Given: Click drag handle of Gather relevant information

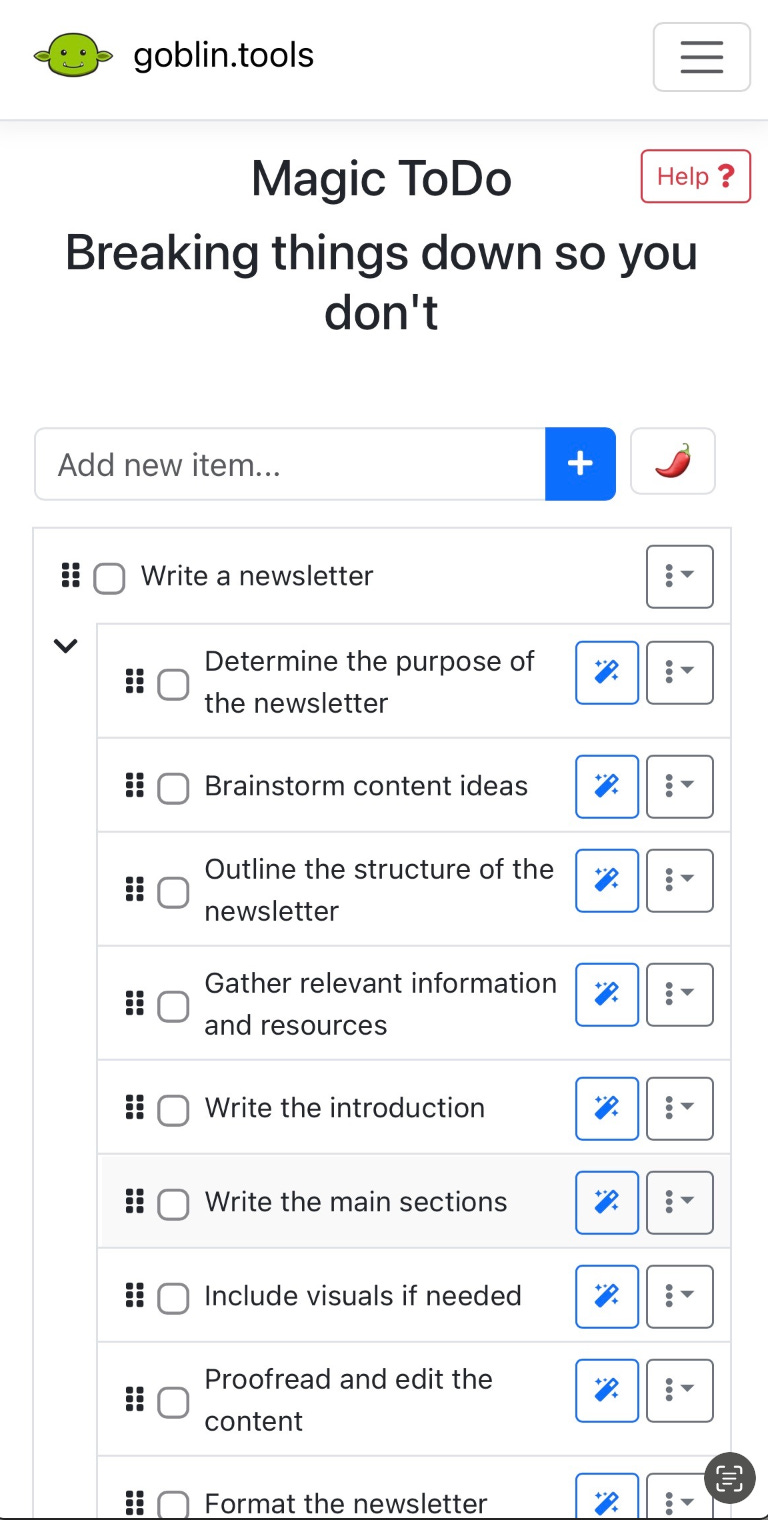Looking at the screenshot, I should click(134, 1003).
